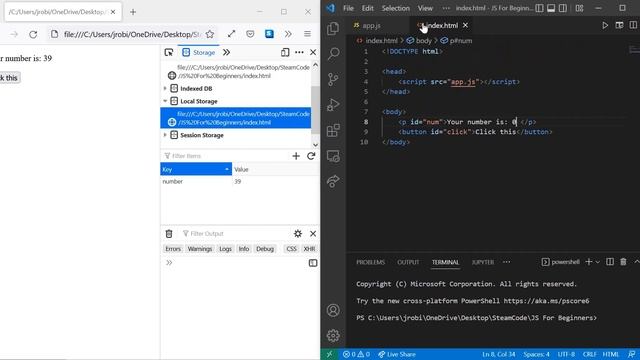640x360 pixels.
Task: Save to Pocket in Firefox toolbar
Action: [x=250, y=34]
